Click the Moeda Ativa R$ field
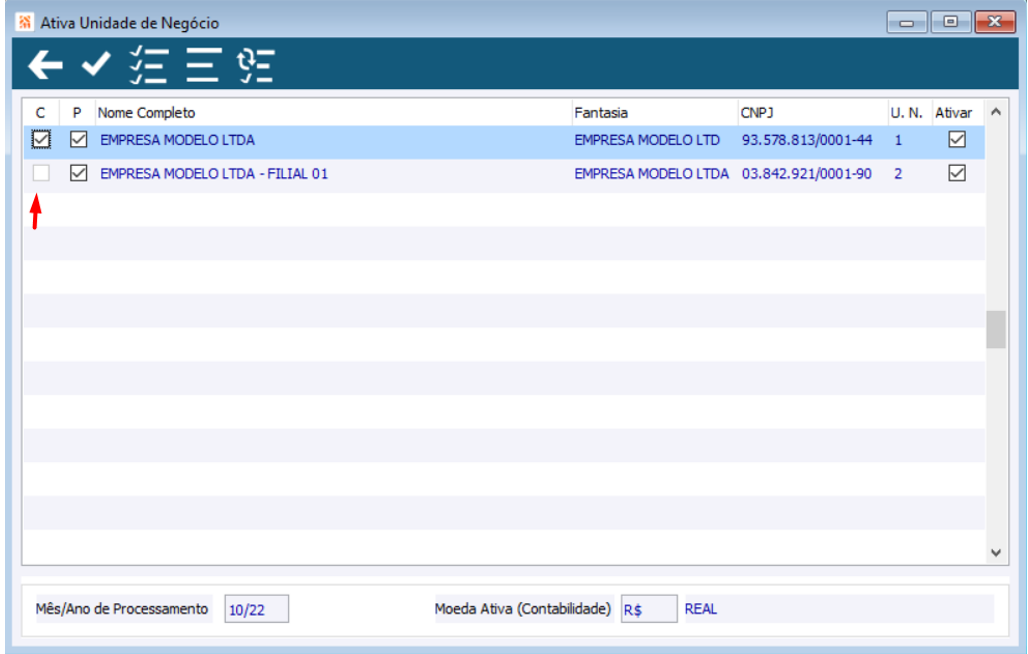Image resolution: width=1028 pixels, height=654 pixels. (649, 609)
